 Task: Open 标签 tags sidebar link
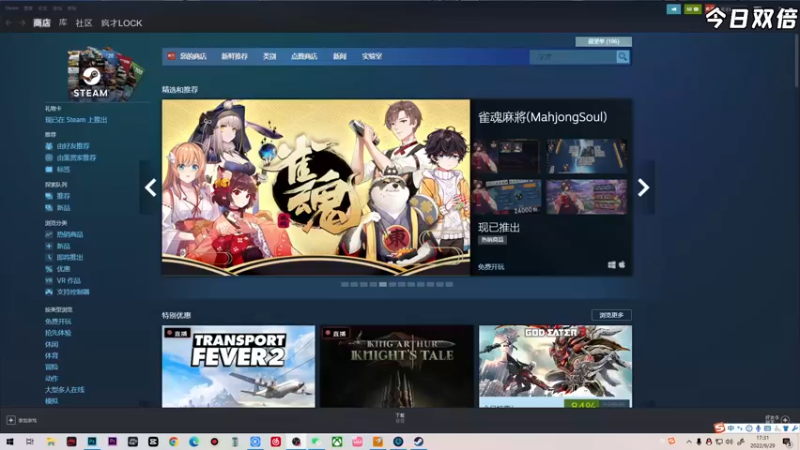63,169
